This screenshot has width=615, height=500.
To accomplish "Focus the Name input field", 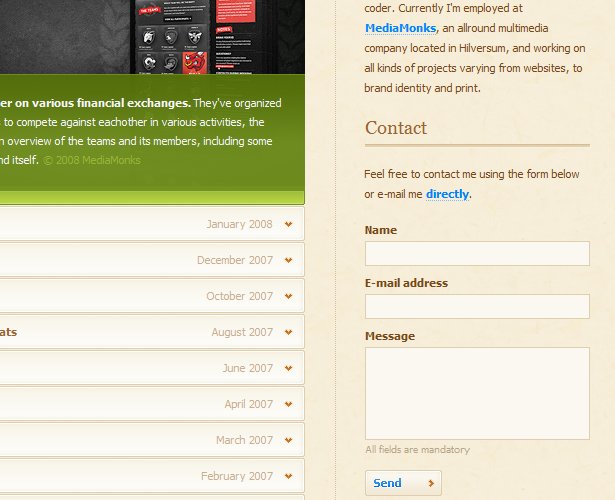I will (x=477, y=253).
